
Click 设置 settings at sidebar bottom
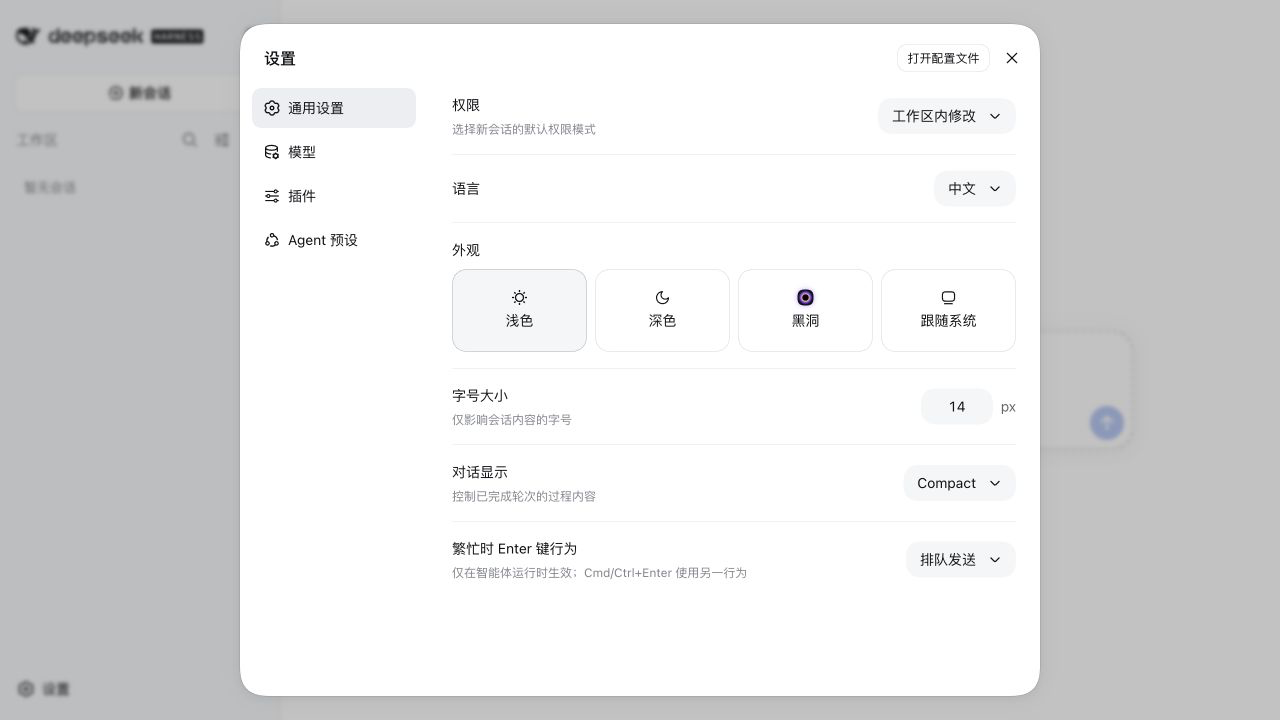[x=44, y=689]
